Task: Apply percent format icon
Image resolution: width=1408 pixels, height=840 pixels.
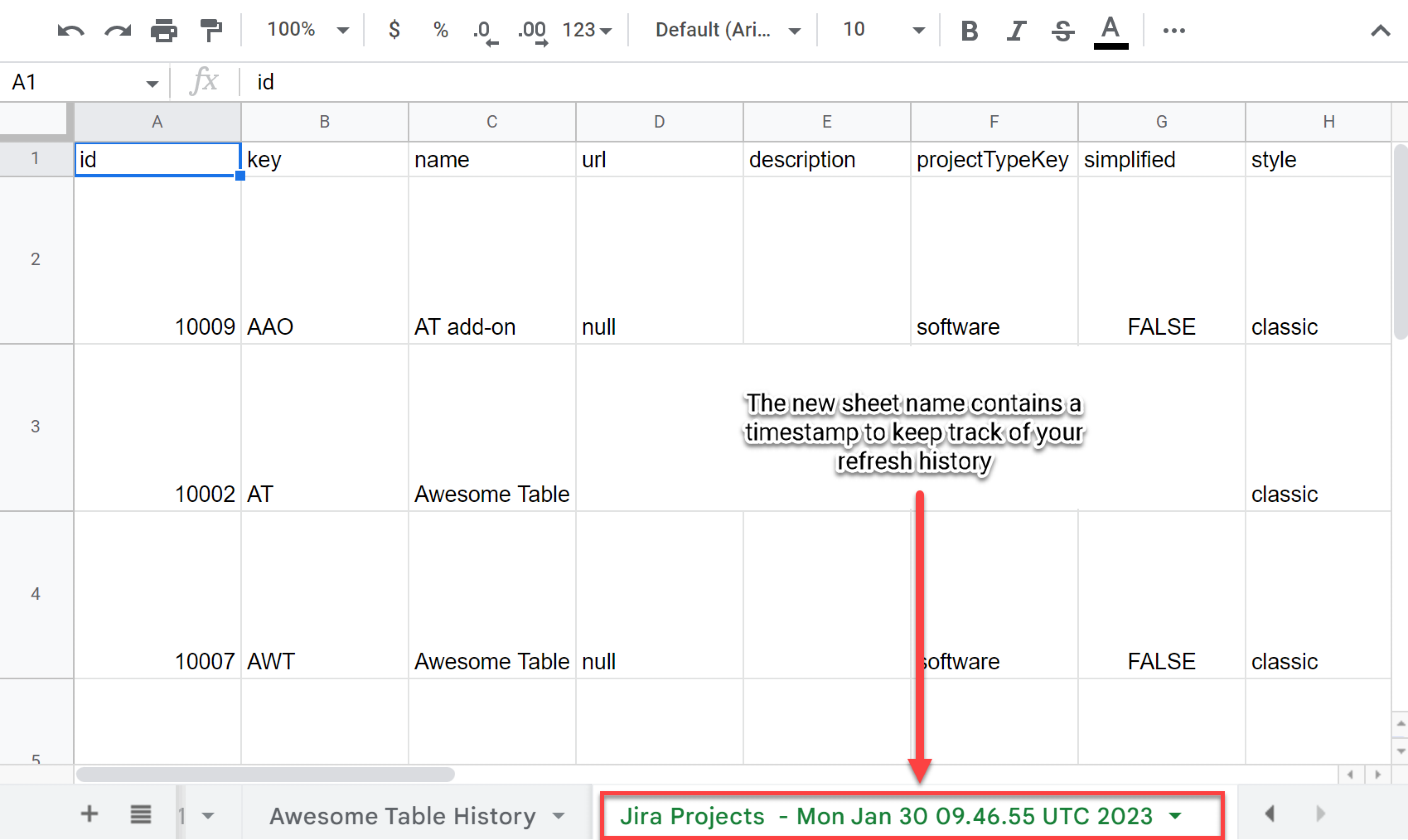Action: [x=440, y=30]
